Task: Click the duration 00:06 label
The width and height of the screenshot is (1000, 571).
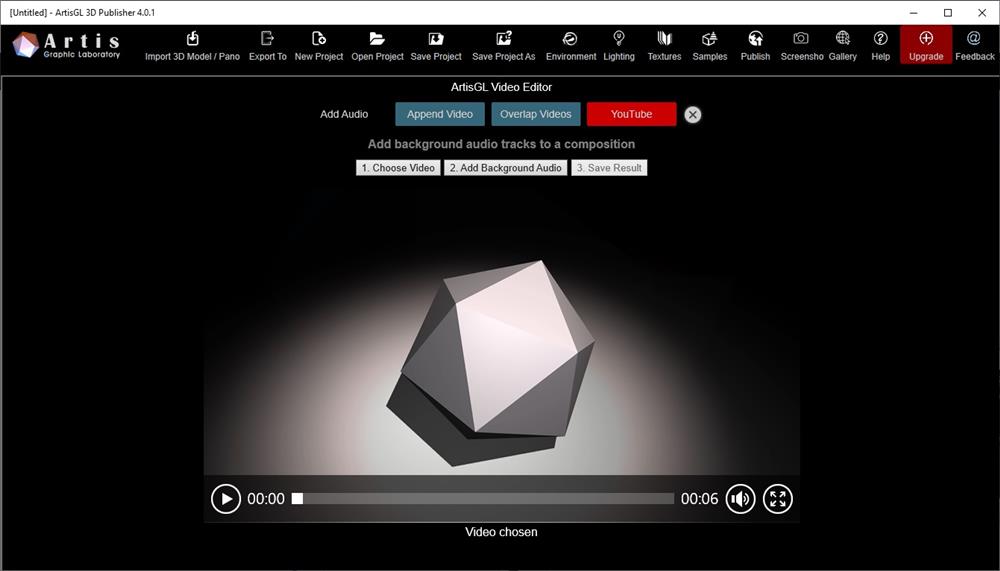Action: [700, 499]
